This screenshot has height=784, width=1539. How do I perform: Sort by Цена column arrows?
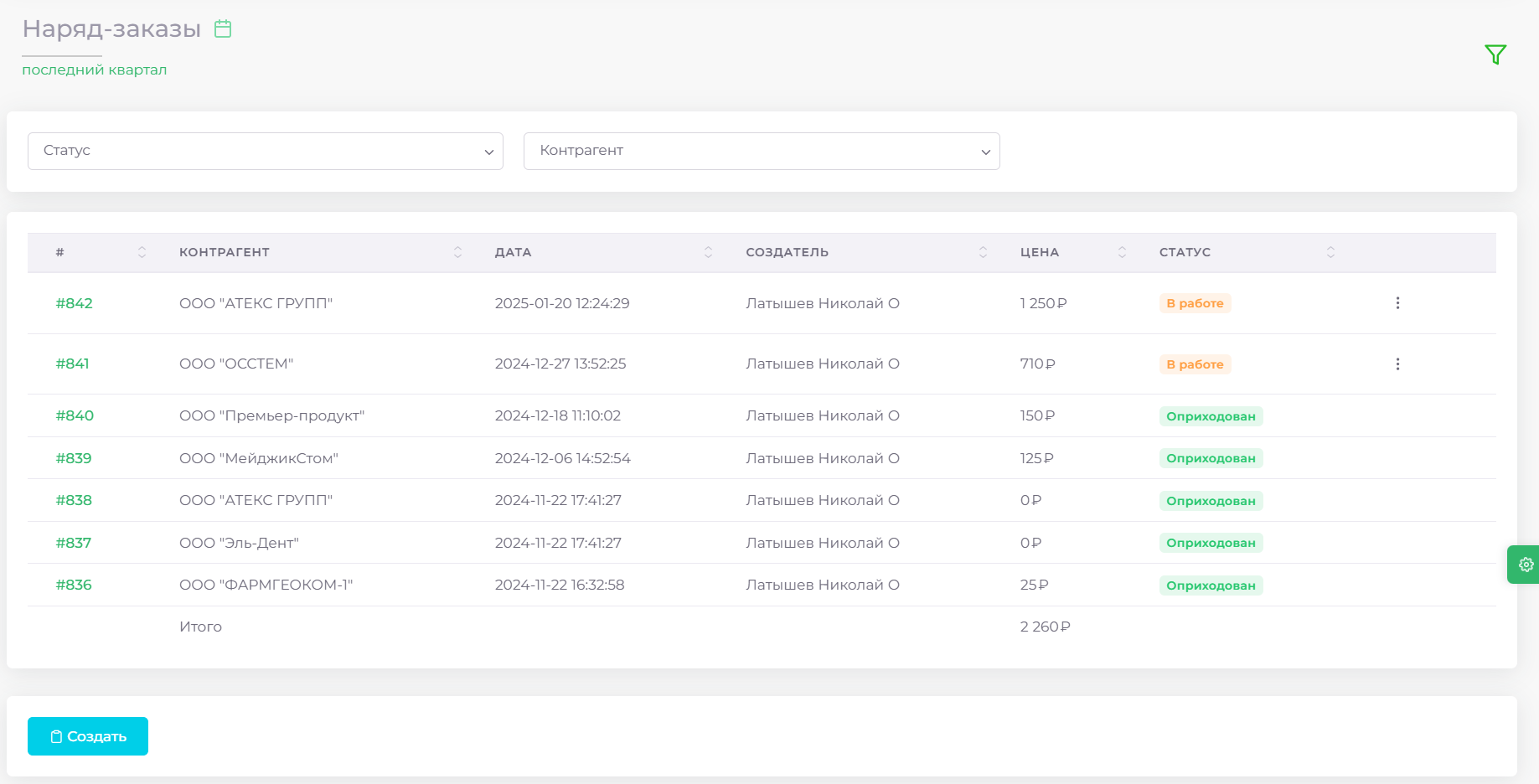1122,252
